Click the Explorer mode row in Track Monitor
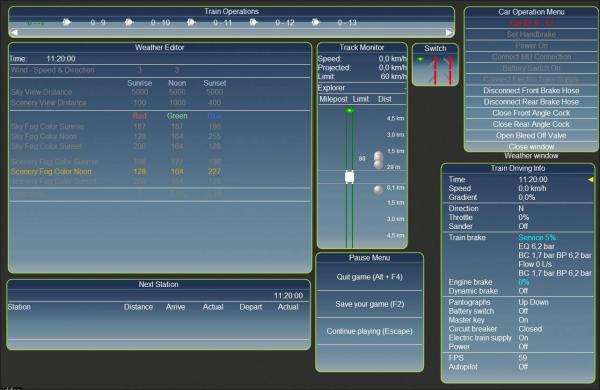The width and height of the screenshot is (600, 390). pos(362,88)
